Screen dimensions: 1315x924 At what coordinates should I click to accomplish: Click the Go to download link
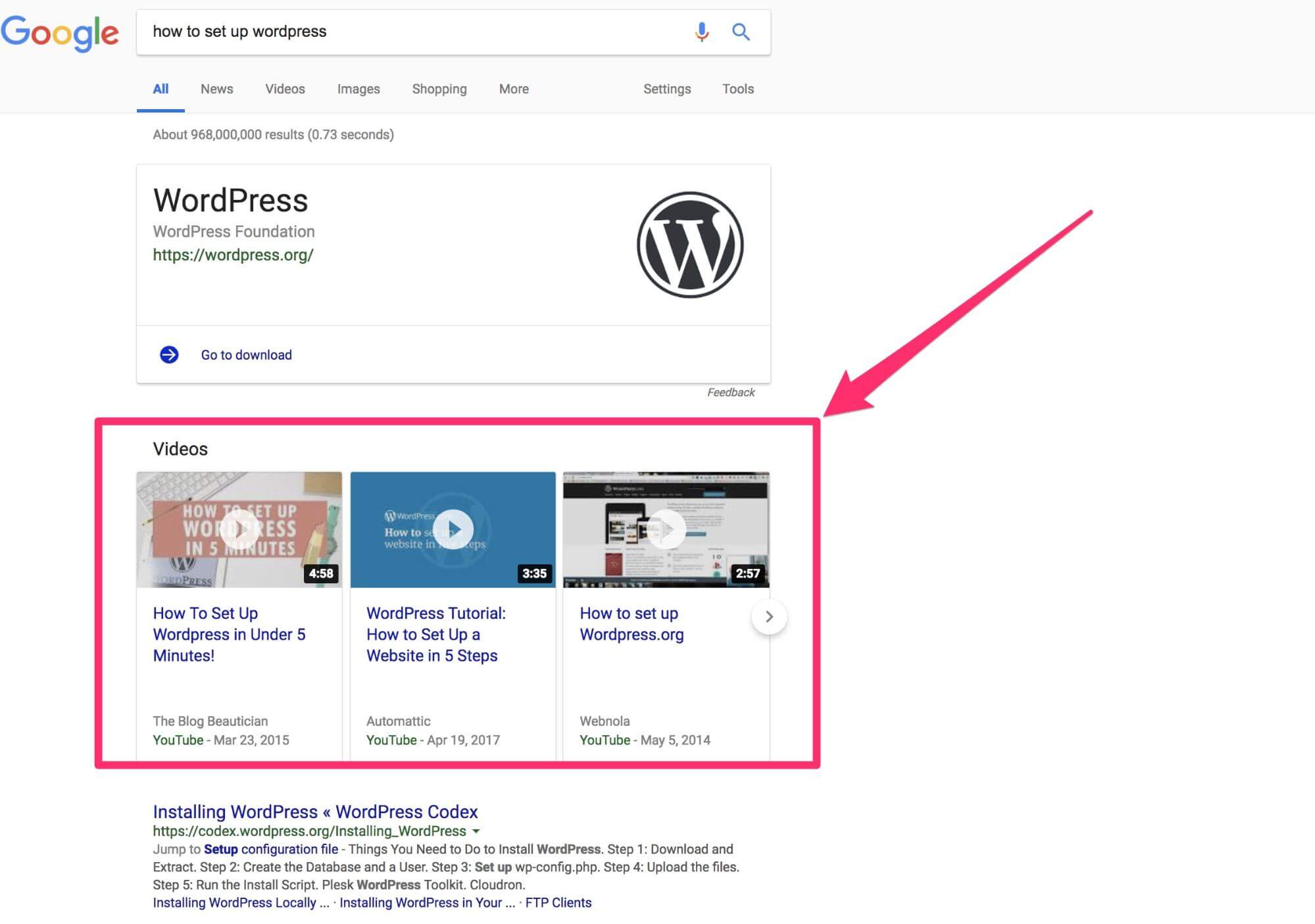246,355
